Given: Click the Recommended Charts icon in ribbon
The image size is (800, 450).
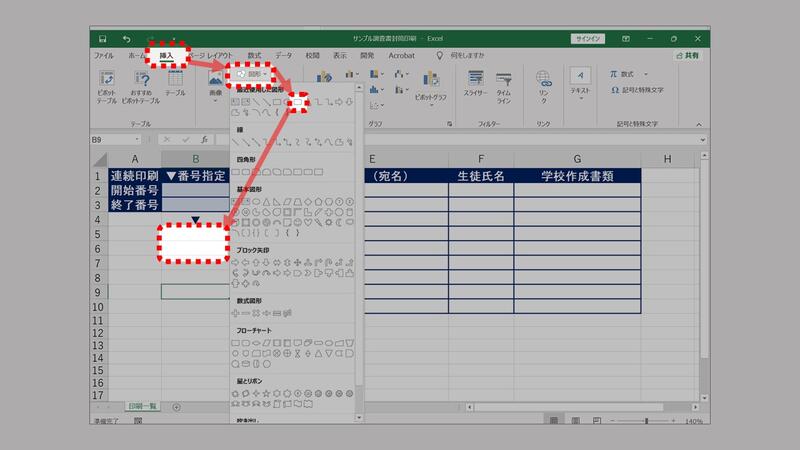Looking at the screenshot, I should coord(324,78).
